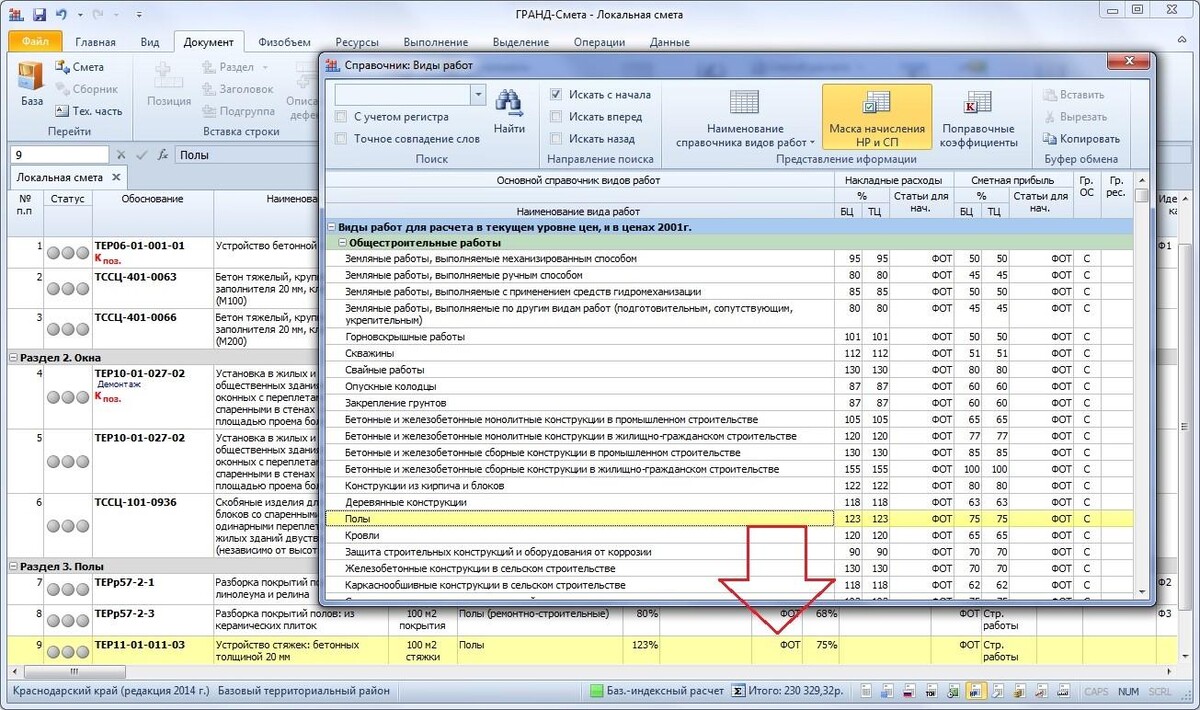The image size is (1200, 710).
Task: Switch to the Выполнение ribbon tab
Action: point(436,42)
